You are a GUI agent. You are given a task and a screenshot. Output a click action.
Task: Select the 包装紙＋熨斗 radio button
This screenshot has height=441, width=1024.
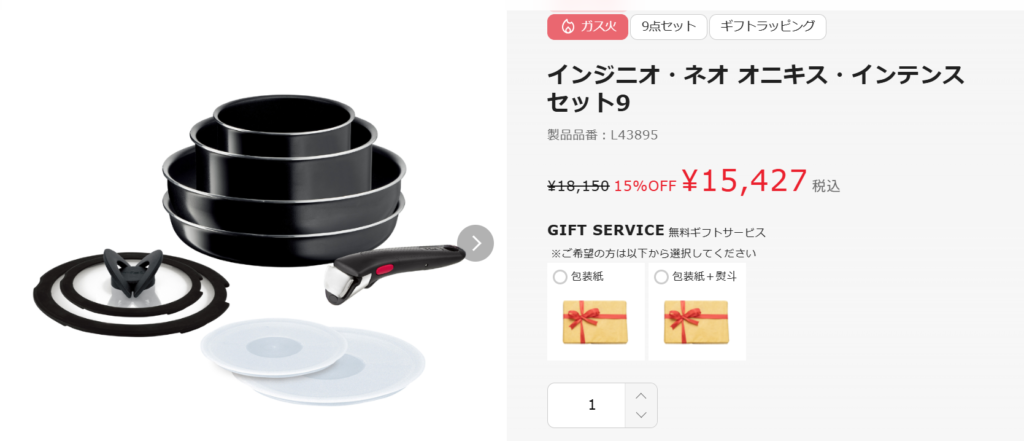click(x=661, y=277)
